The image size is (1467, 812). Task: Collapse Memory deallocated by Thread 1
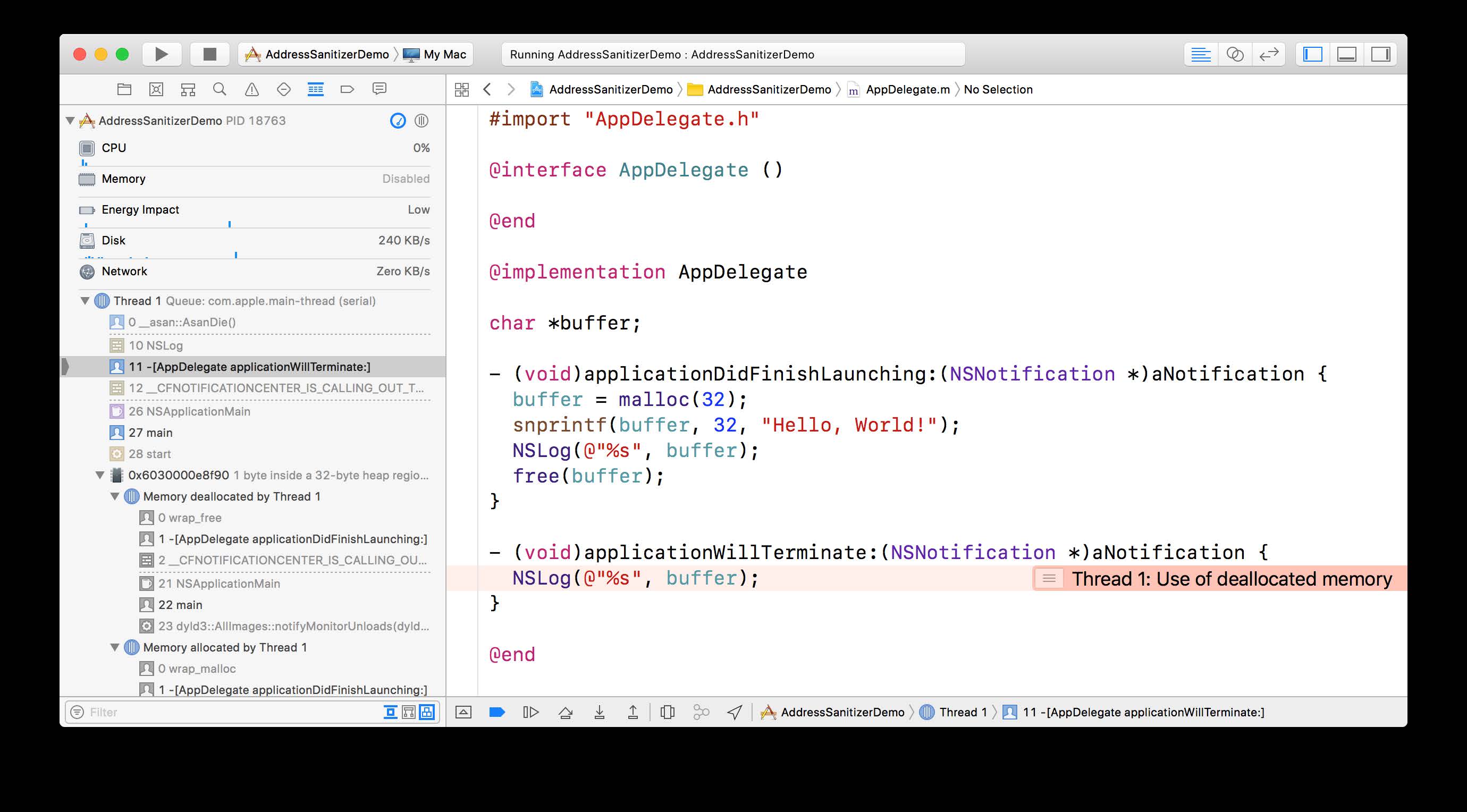tap(115, 496)
